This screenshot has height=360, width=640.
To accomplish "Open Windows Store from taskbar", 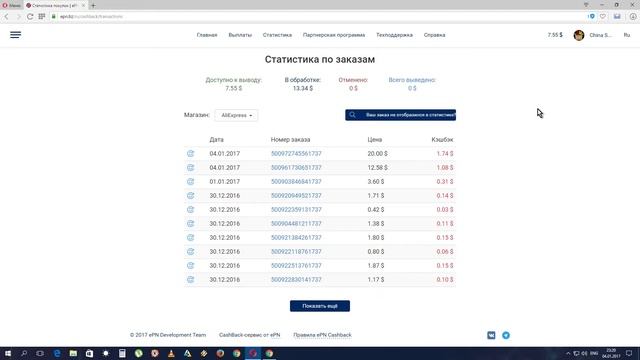I will click(89, 353).
